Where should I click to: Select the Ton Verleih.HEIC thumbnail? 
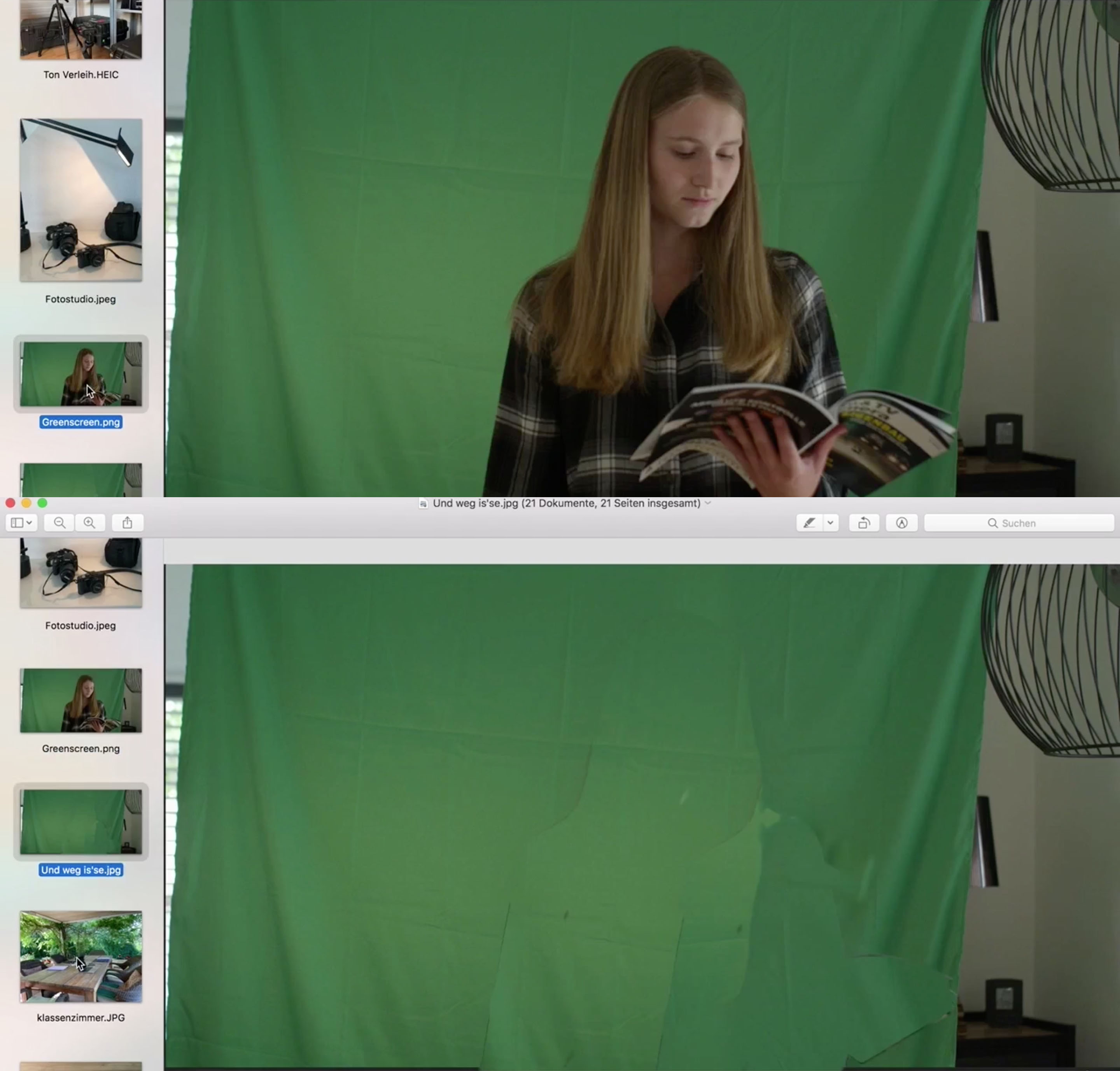[x=81, y=29]
